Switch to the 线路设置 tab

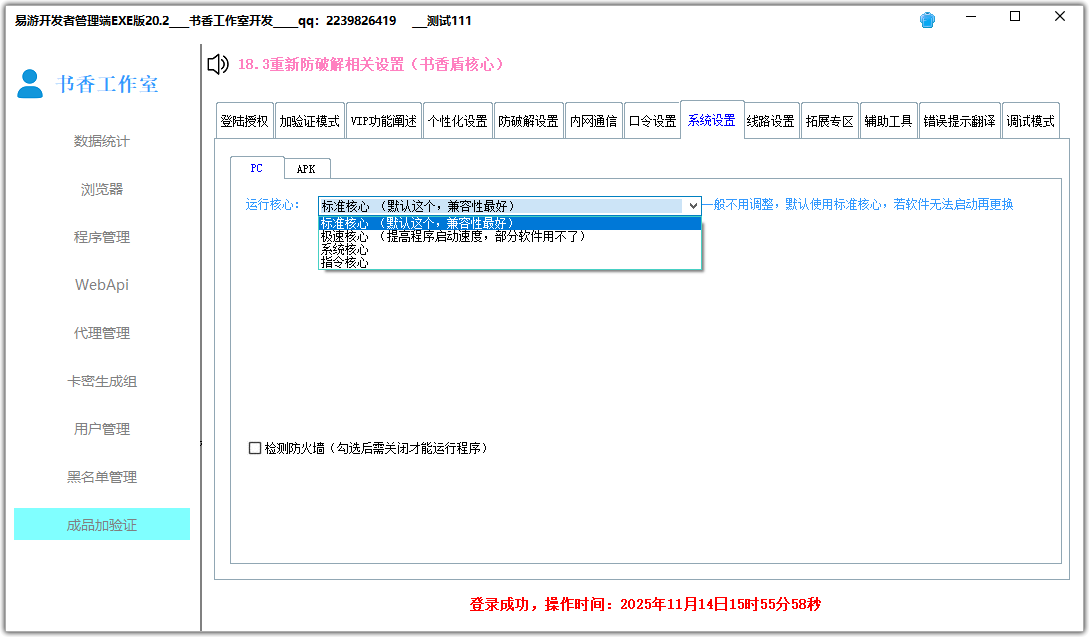coord(771,119)
